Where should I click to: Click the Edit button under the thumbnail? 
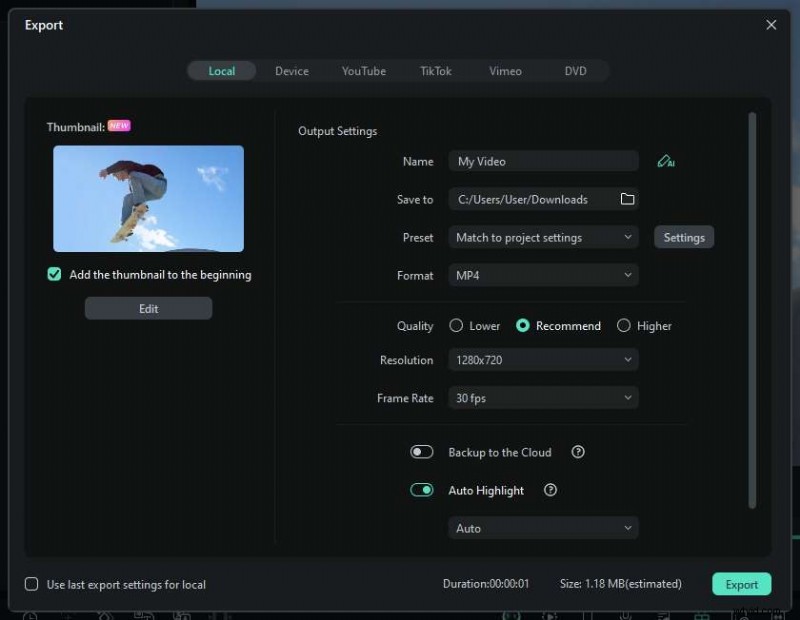148,308
